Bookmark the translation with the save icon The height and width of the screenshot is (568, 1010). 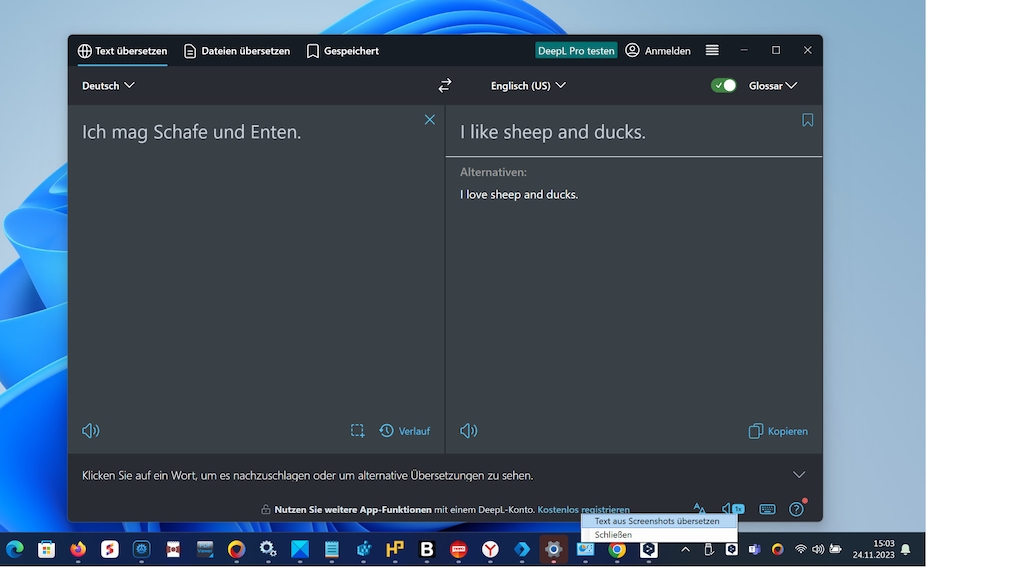[x=807, y=120]
